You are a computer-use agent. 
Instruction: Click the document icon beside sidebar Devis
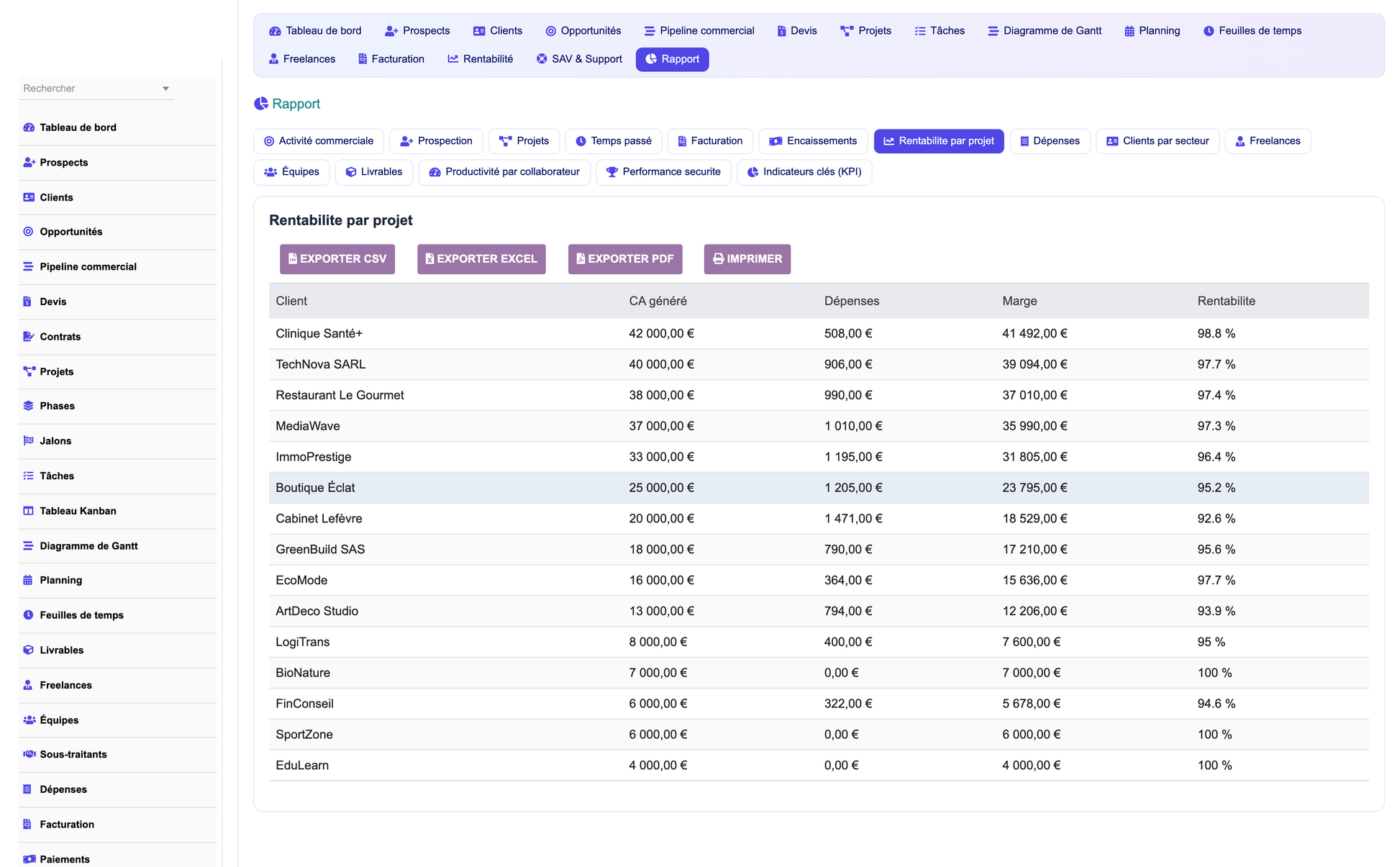pyautogui.click(x=27, y=301)
